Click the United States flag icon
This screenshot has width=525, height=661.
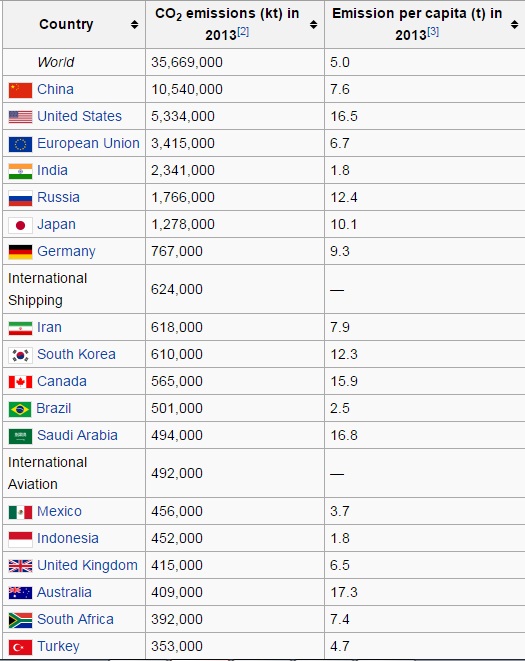tap(20, 117)
